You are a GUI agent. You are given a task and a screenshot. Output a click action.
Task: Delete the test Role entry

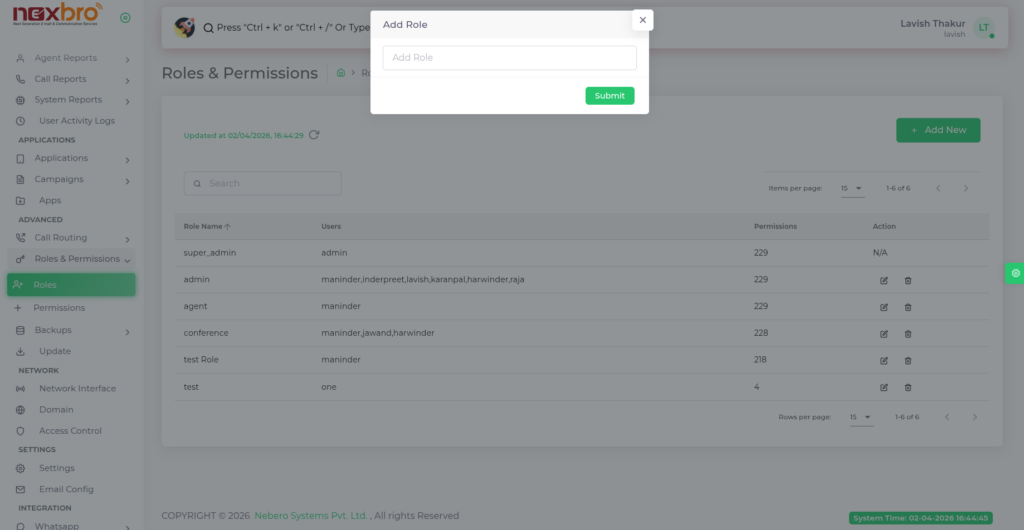(x=908, y=360)
